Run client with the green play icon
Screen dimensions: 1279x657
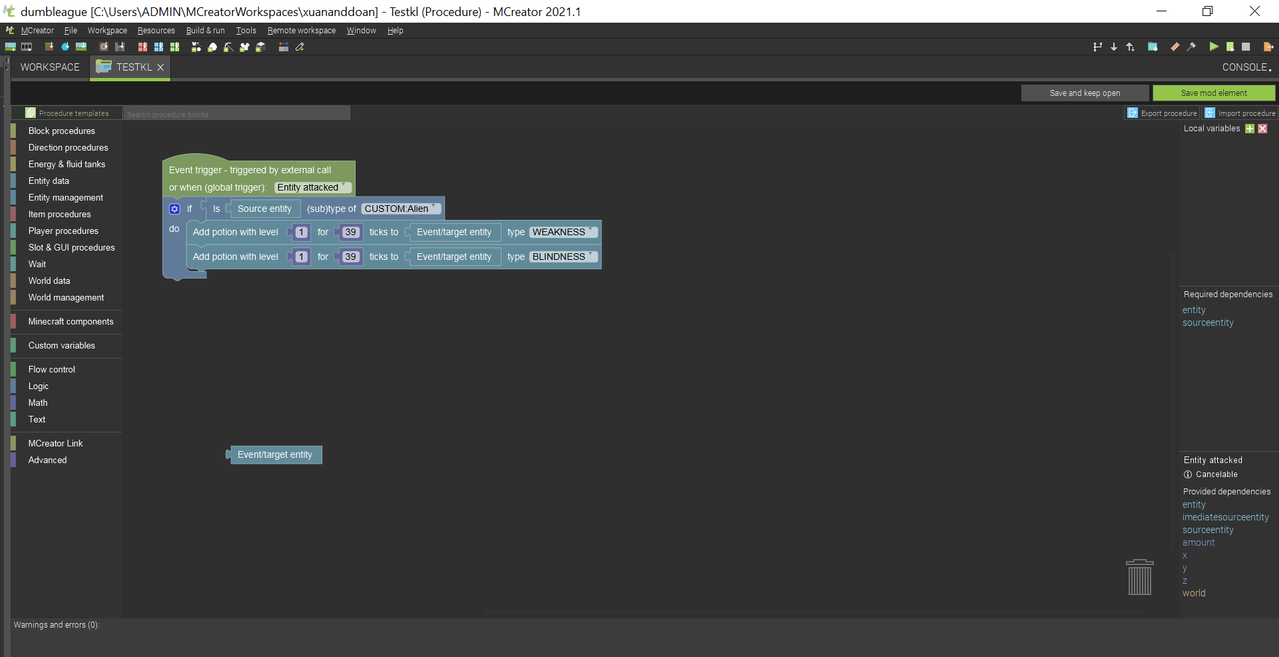(1214, 46)
